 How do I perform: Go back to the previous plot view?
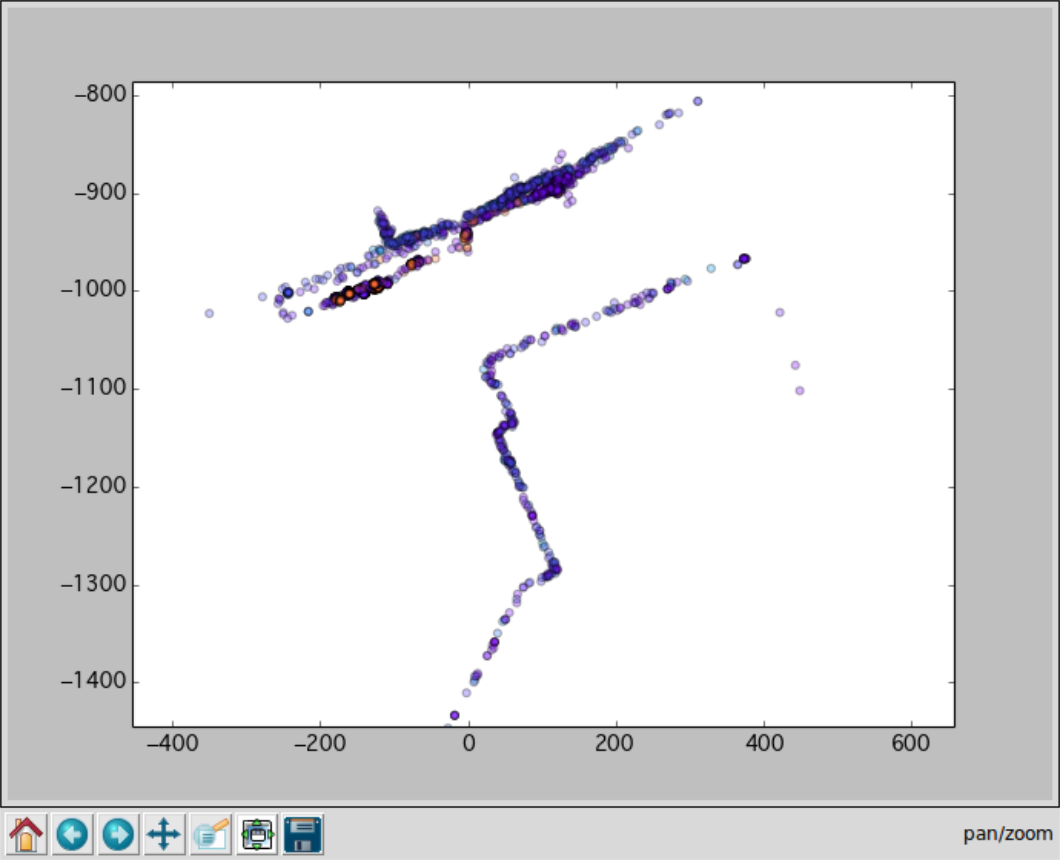point(72,833)
